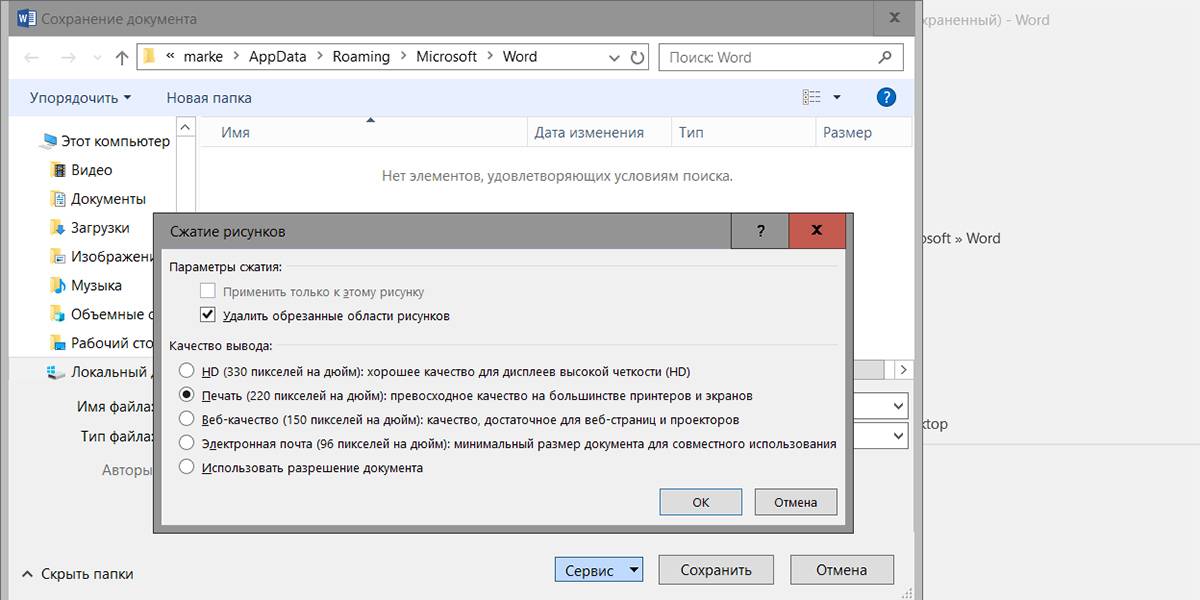This screenshot has width=1200, height=600.
Task: Toggle Применить только к этому рисунку checkbox
Action: [x=208, y=291]
